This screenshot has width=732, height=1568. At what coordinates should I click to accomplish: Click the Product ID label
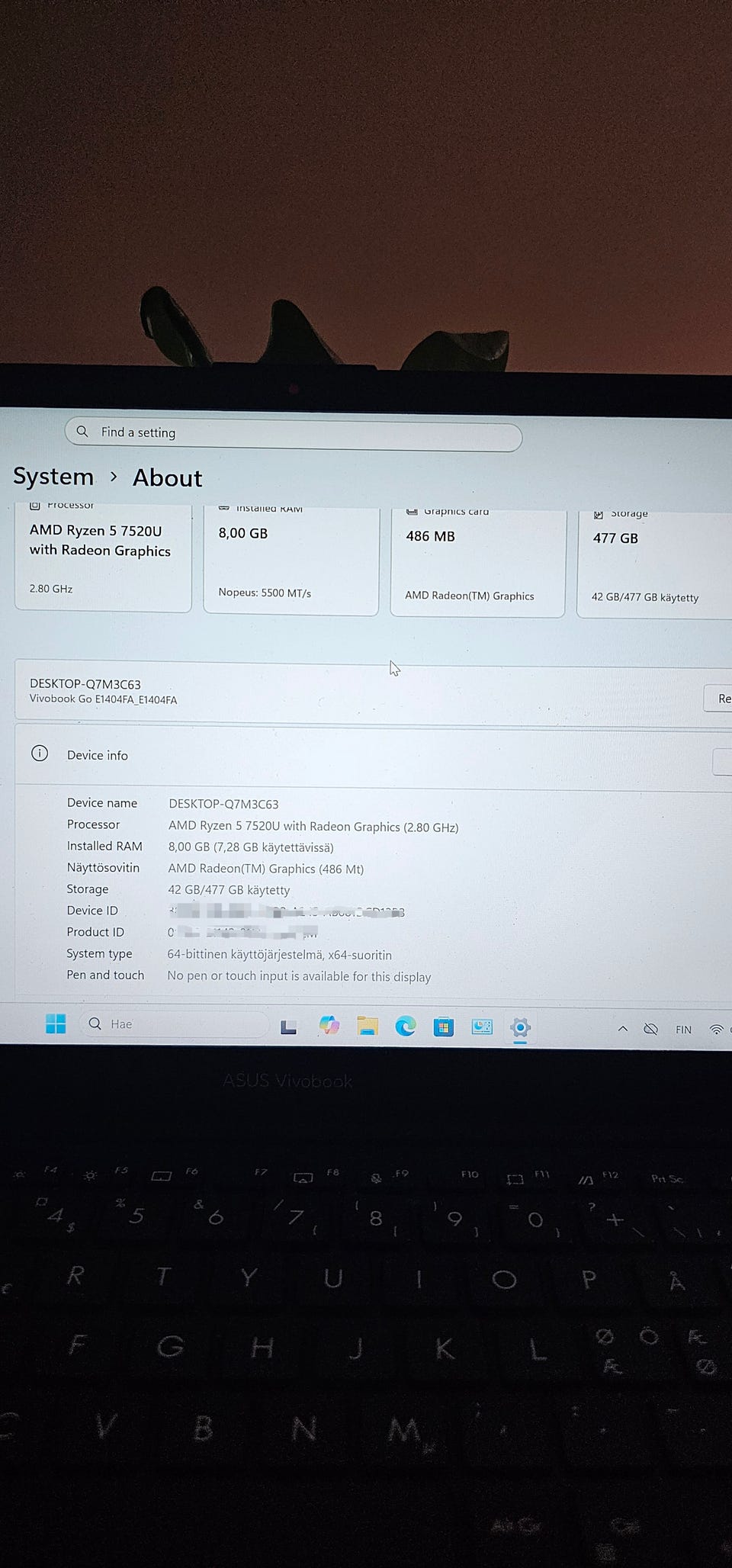point(95,932)
